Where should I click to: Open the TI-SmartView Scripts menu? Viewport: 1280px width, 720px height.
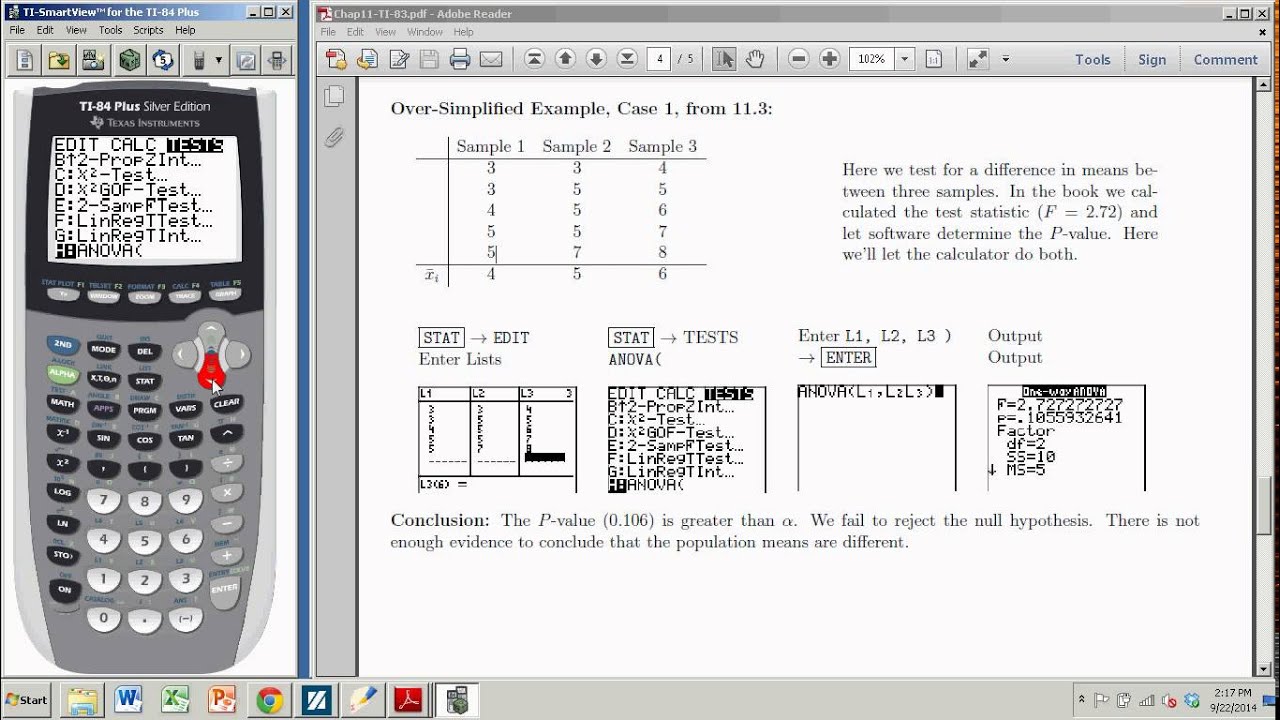pos(148,30)
